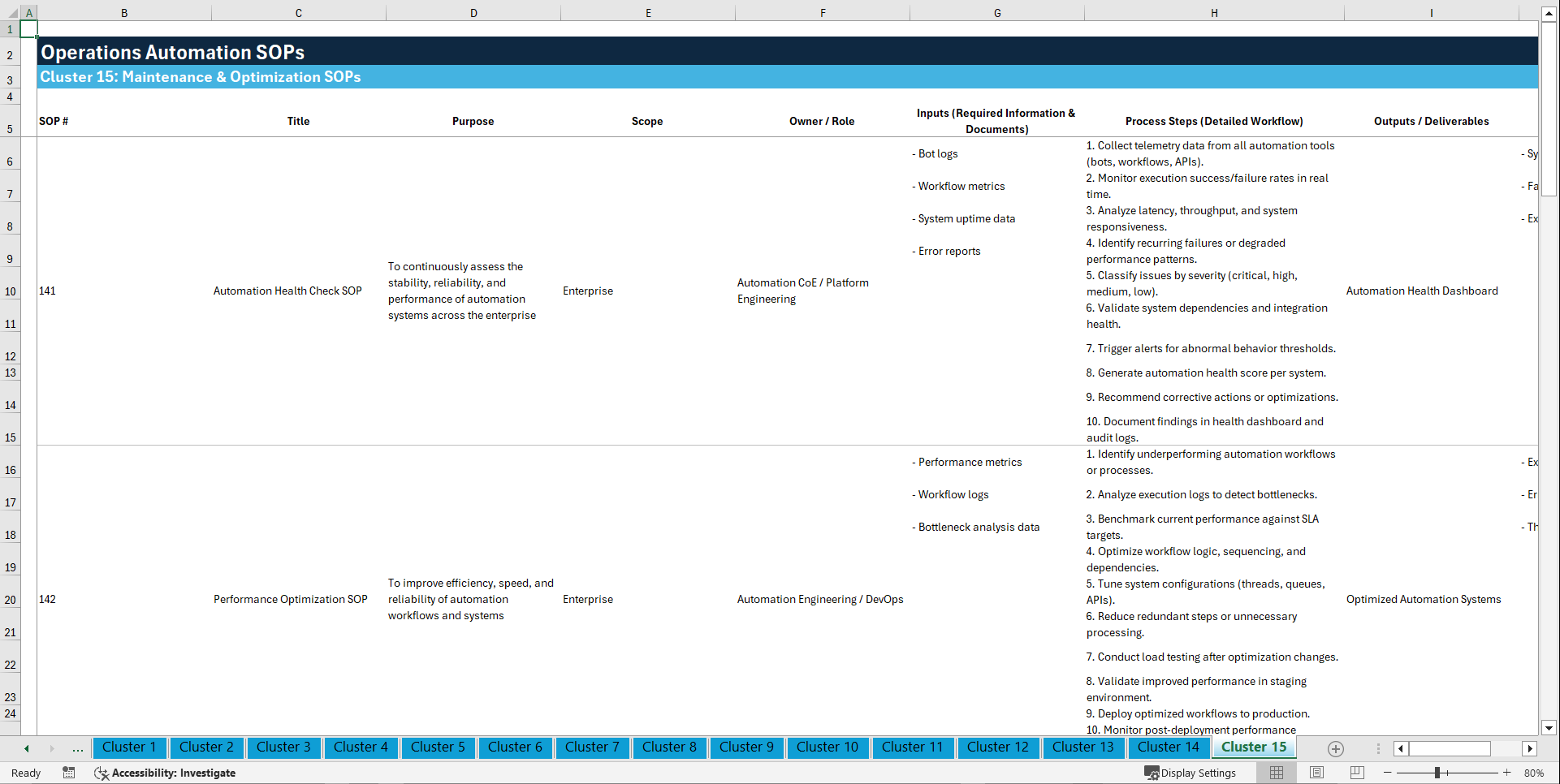Zoom in using the plus icon

click(x=1507, y=773)
